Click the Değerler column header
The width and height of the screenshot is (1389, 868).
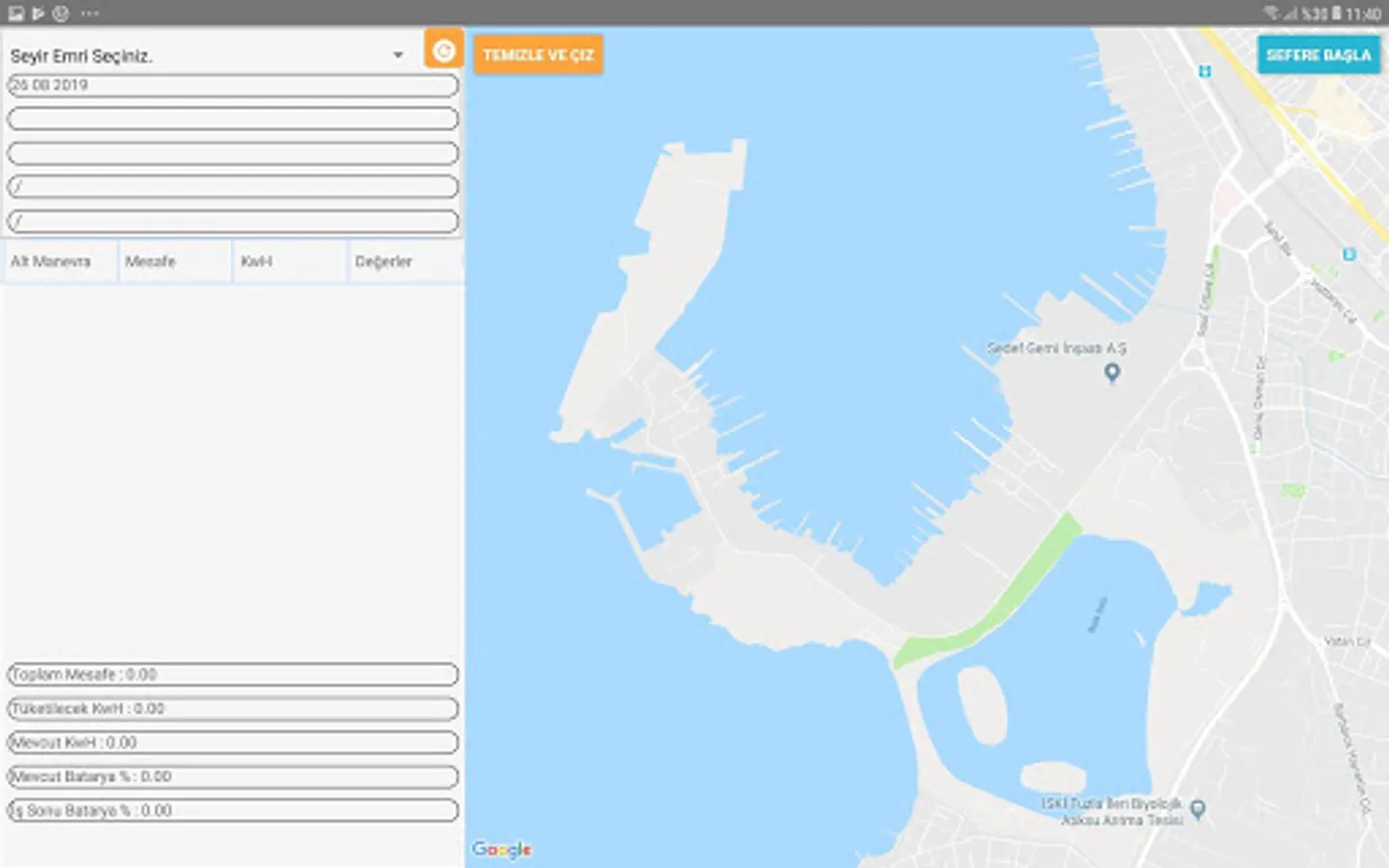[405, 261]
